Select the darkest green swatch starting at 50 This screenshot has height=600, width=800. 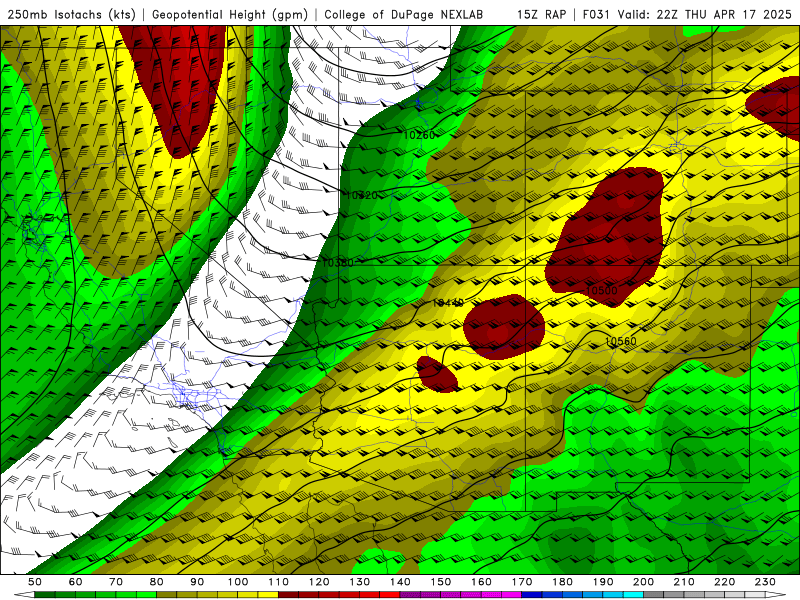point(45,594)
